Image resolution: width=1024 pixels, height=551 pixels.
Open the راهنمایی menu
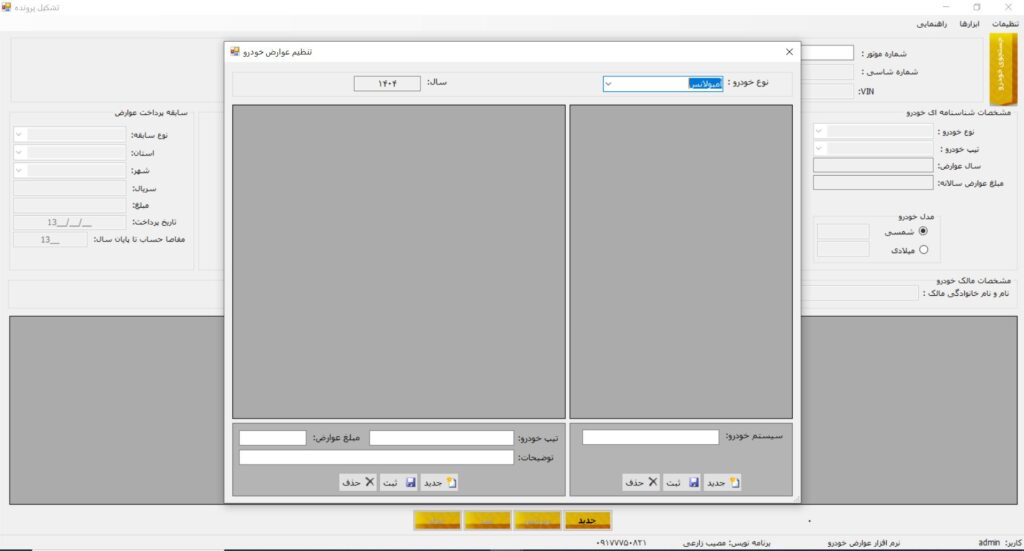933,24
